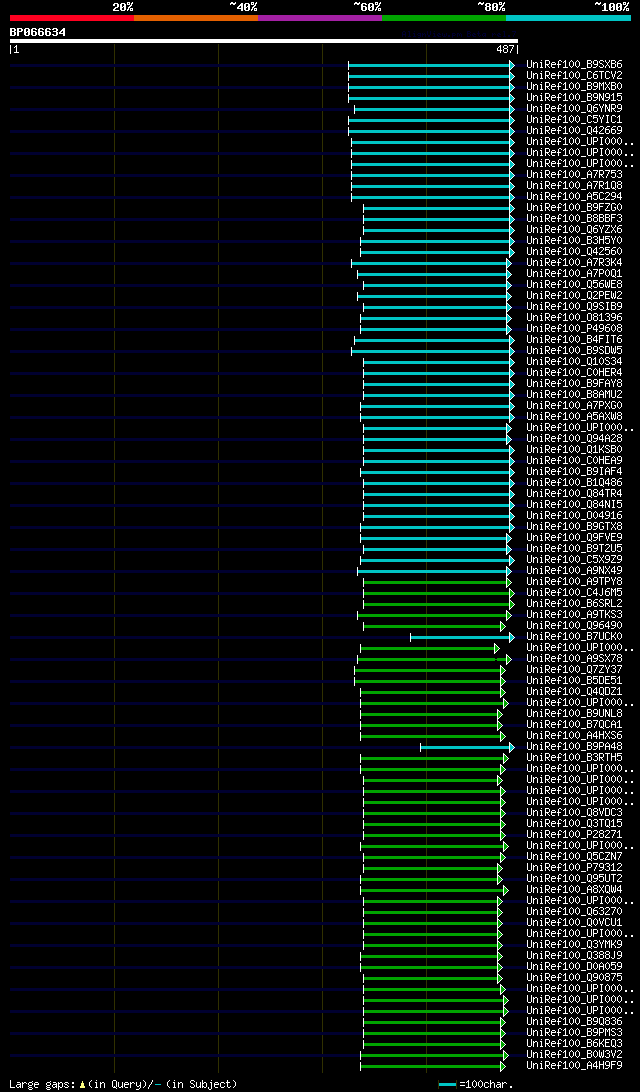Select the UniRef100_C5X9Z9 label
This screenshot has width=640, height=1092.
[575, 559]
